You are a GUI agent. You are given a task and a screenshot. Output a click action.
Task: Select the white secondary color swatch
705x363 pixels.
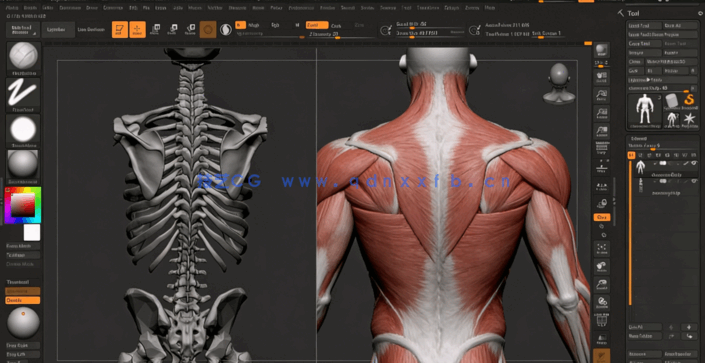[x=32, y=233]
